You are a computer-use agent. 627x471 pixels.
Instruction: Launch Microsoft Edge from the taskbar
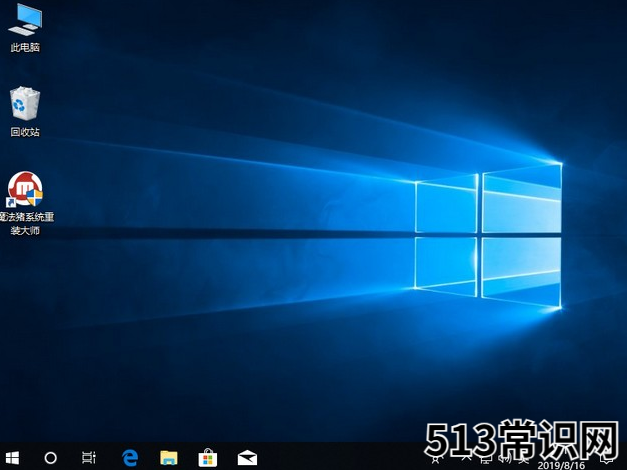point(130,458)
